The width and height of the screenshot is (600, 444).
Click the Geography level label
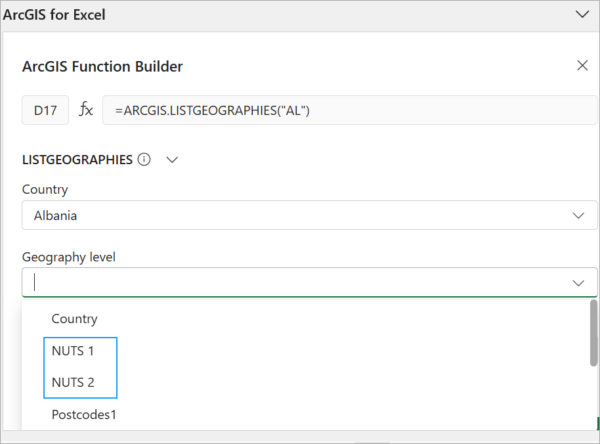click(68, 257)
